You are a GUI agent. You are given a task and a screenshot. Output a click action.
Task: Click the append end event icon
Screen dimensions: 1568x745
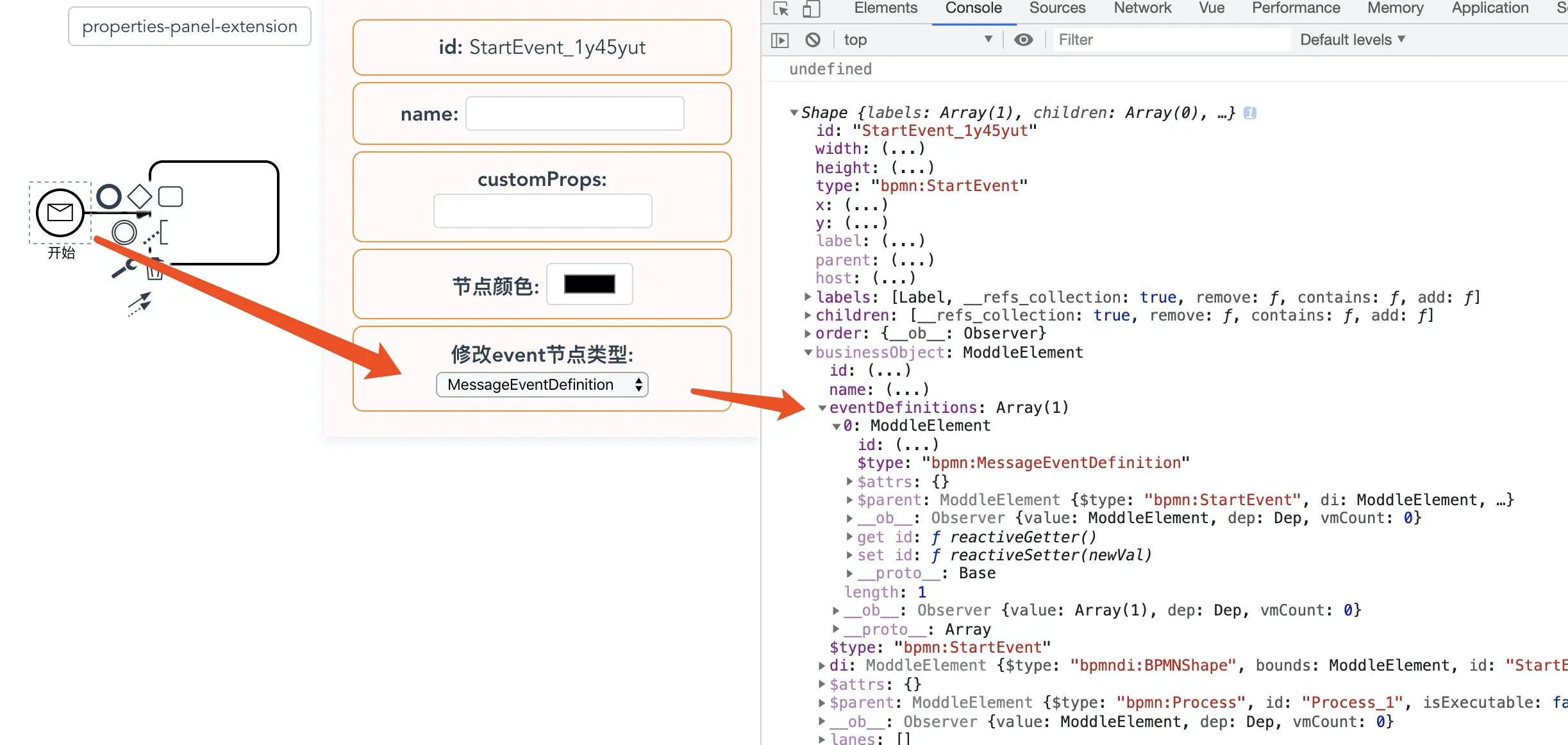point(109,196)
